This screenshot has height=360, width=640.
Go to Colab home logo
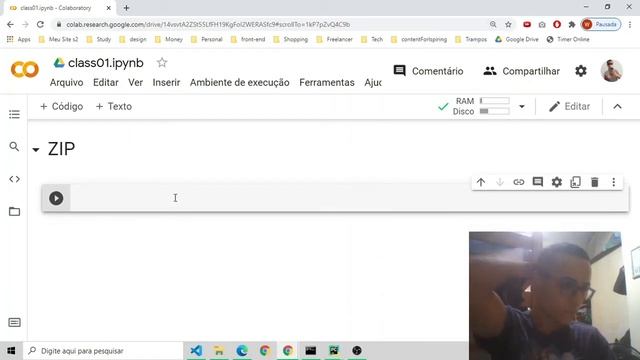[x=24, y=69]
